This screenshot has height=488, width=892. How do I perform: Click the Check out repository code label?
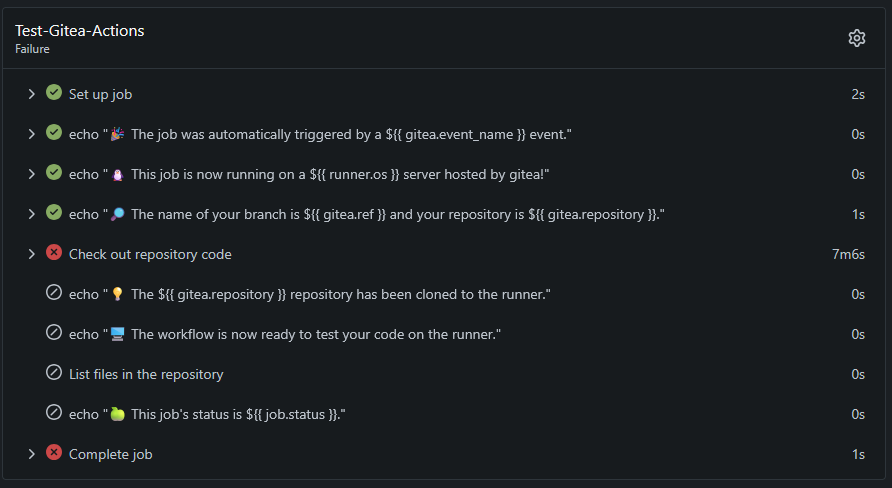[x=150, y=254]
